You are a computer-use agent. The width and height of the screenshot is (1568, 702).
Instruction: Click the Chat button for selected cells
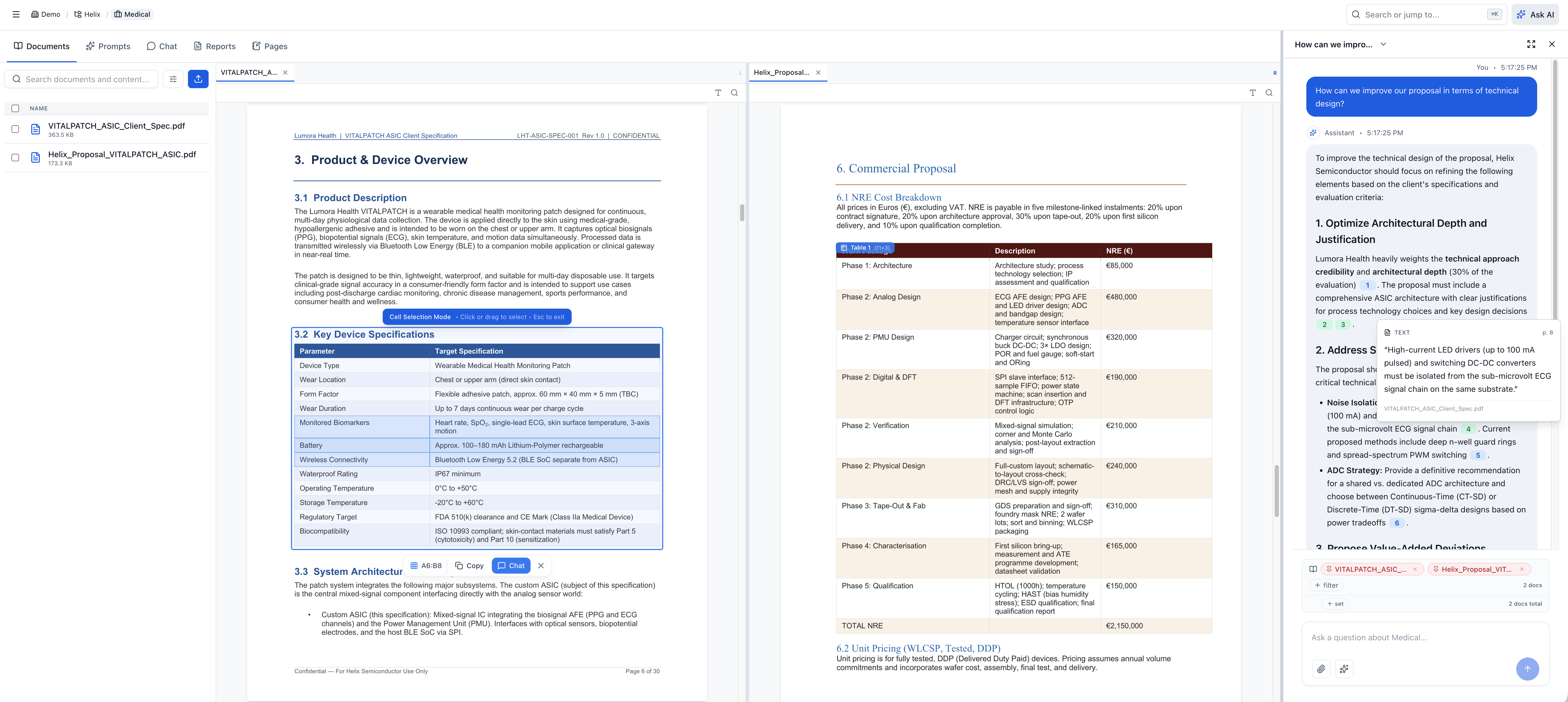[x=511, y=566]
